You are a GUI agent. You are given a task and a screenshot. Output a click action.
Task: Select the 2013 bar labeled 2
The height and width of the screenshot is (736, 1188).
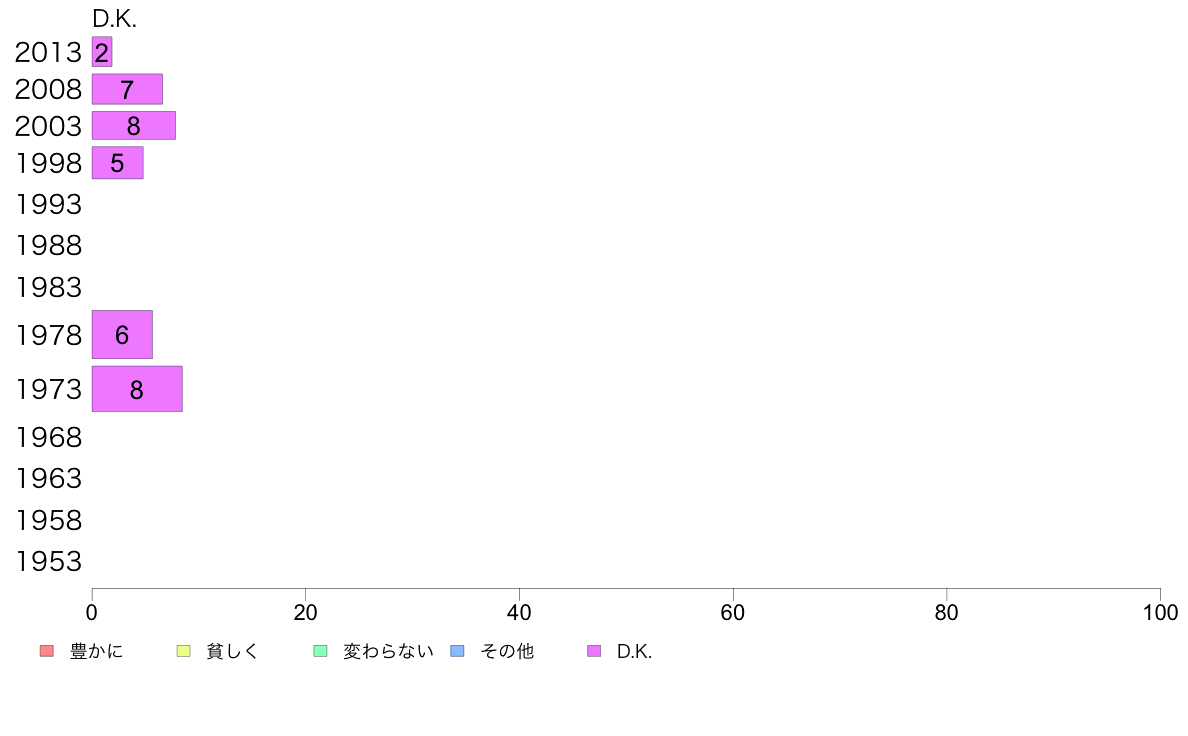[x=102, y=52]
